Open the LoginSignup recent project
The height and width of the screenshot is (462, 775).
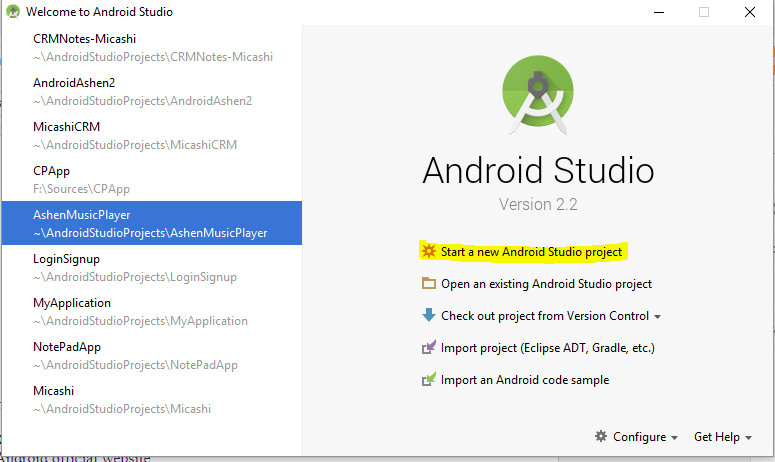click(152, 267)
